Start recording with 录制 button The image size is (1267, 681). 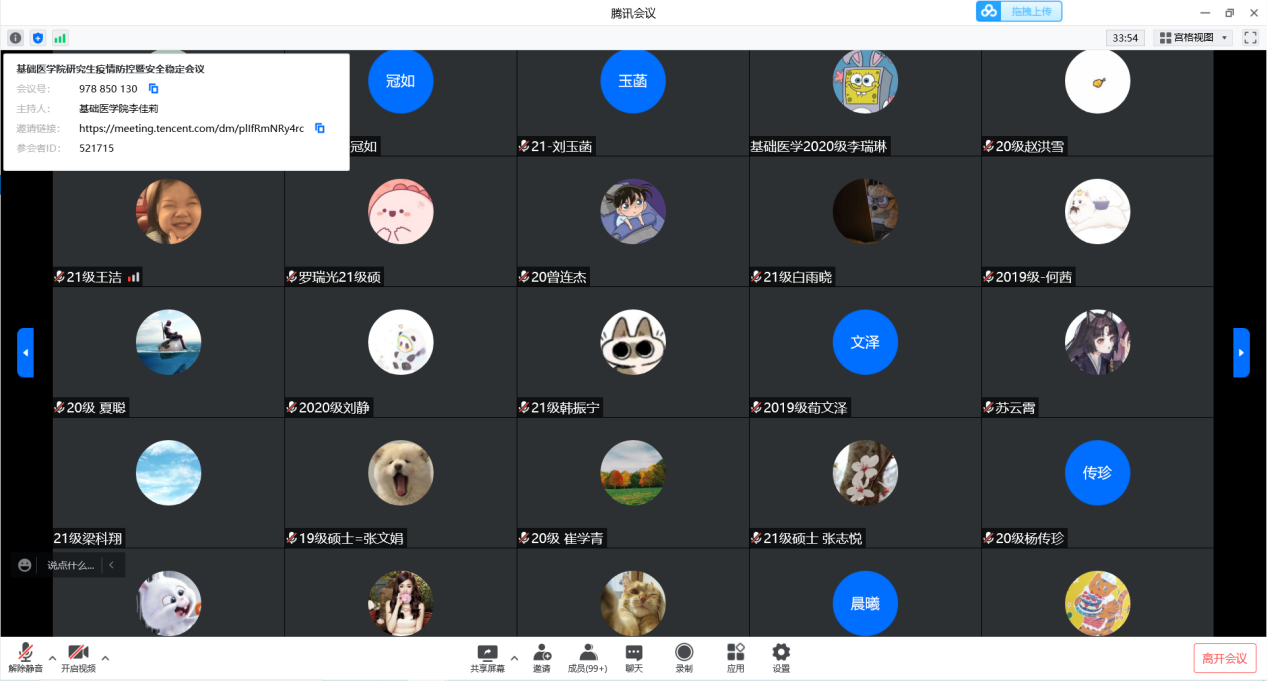point(684,657)
